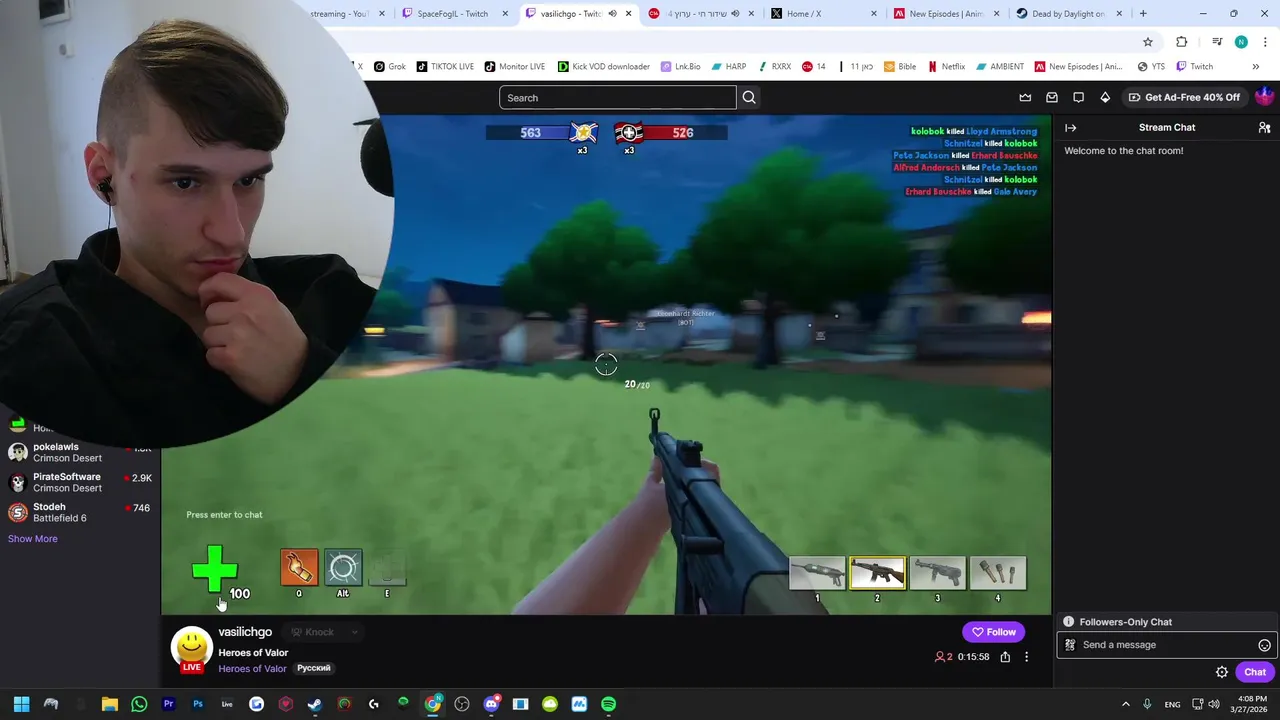Image resolution: width=1280 pixels, height=720 pixels.
Task: Open the emote picker smiley icon
Action: [x=1264, y=645]
